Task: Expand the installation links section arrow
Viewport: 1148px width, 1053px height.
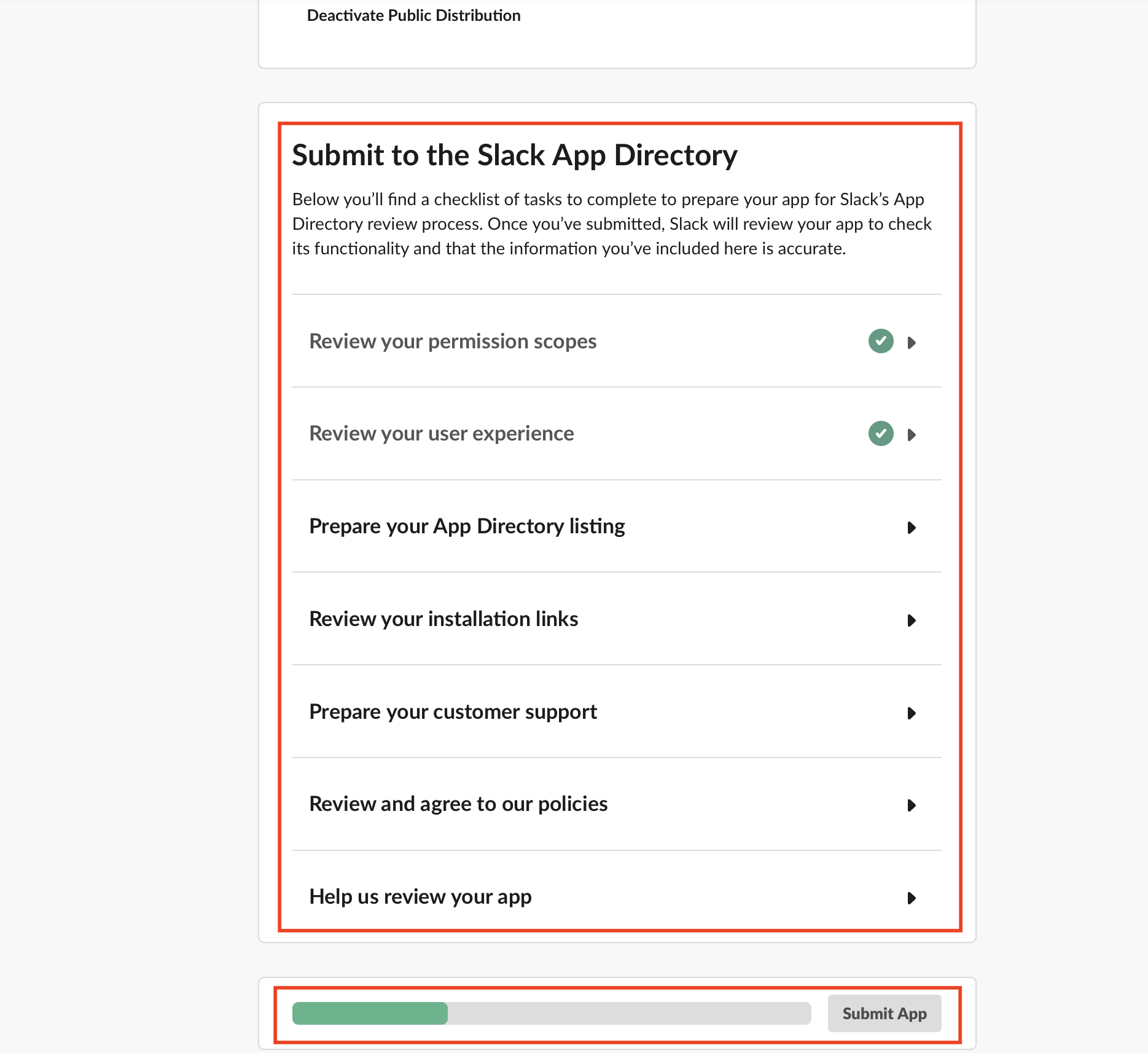Action: coord(912,620)
